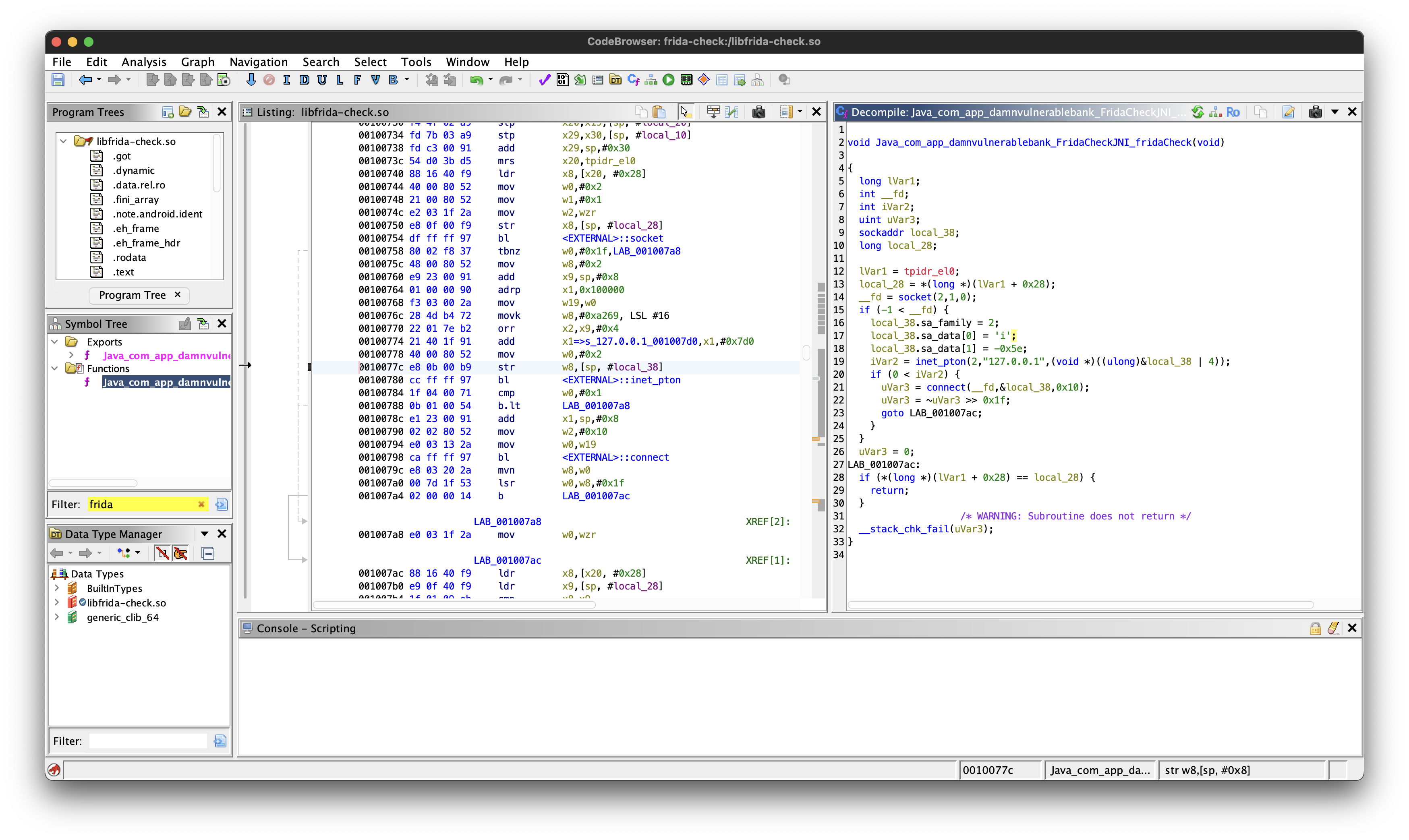This screenshot has width=1409, height=840.
Task: Click the Symbol Tree navigate-to-table icon
Action: coord(203,324)
